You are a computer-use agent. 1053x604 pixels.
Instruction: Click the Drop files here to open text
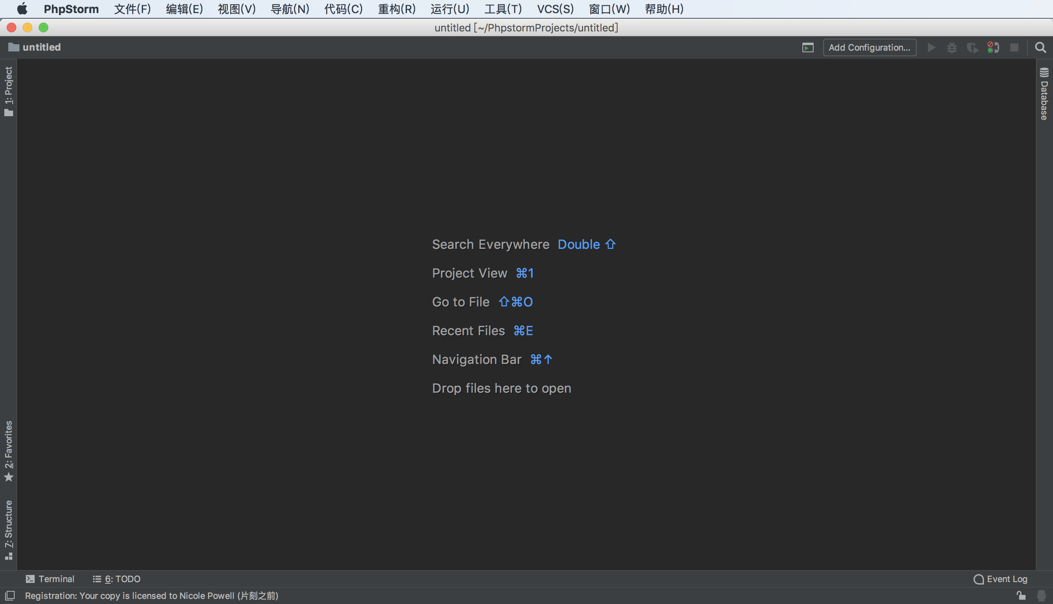click(x=502, y=388)
